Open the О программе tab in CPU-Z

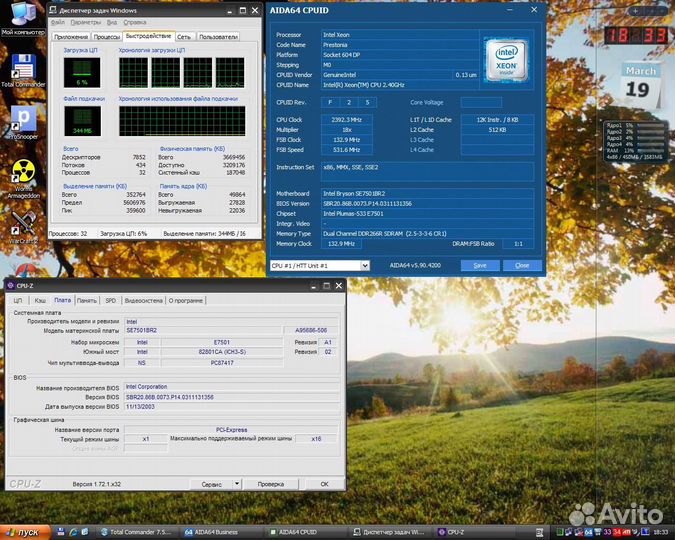pyautogui.click(x=186, y=301)
